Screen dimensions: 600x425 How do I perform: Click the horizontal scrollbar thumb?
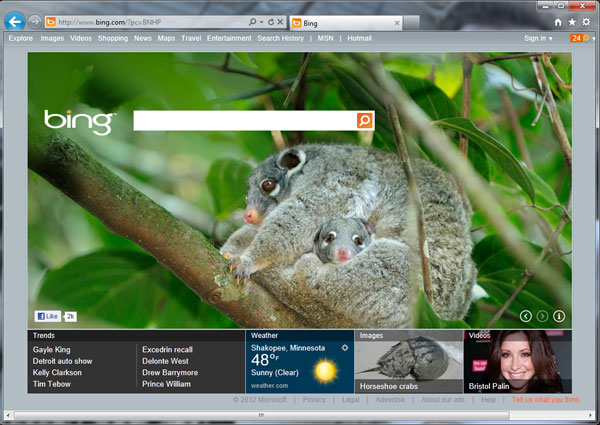pyautogui.click(x=262, y=415)
